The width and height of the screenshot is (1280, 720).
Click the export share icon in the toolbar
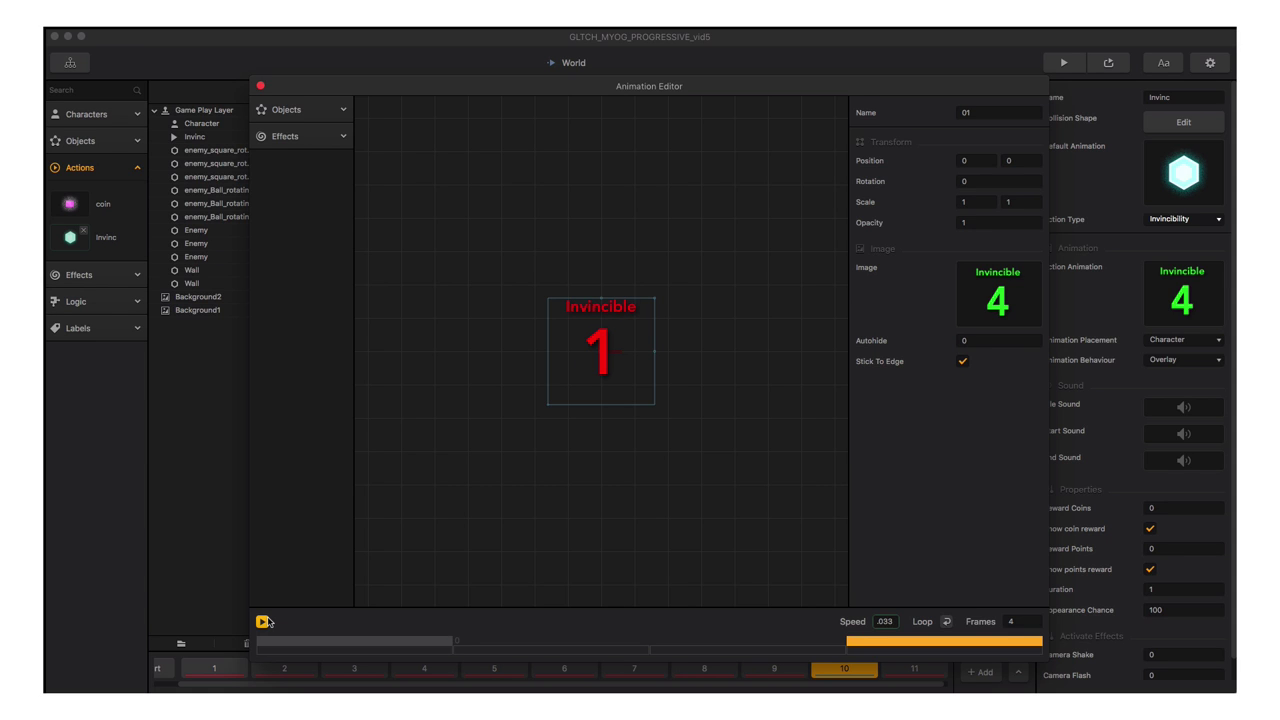[x=1108, y=63]
